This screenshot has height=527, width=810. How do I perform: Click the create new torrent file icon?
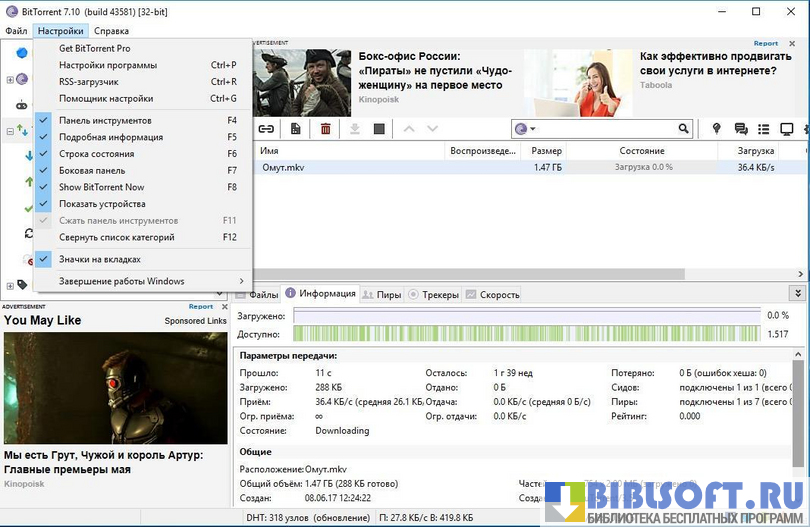point(295,129)
